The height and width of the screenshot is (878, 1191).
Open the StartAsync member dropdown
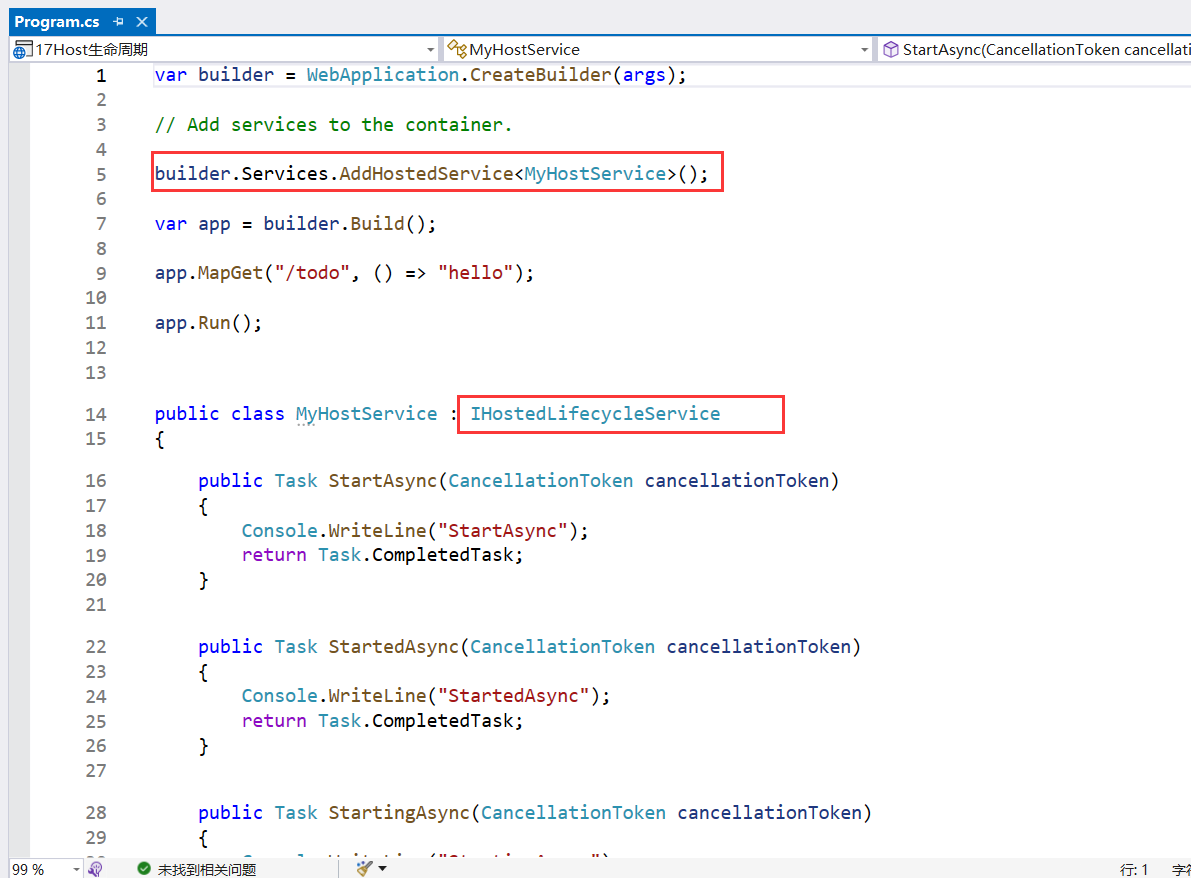1034,49
